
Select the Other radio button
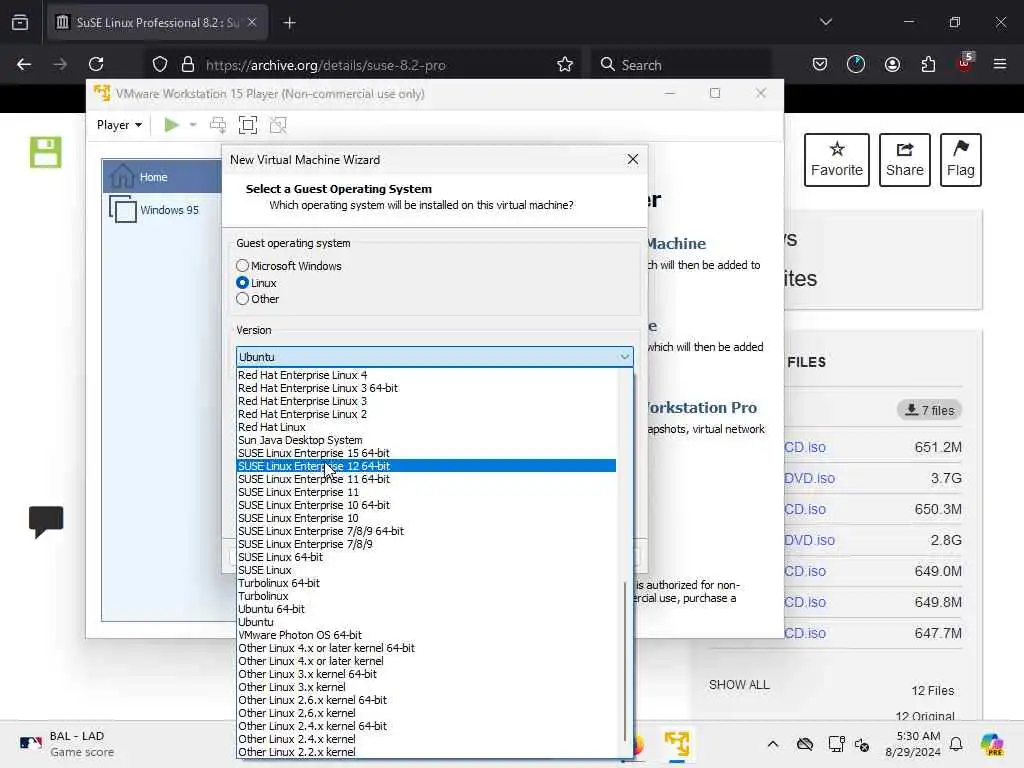[x=242, y=299]
